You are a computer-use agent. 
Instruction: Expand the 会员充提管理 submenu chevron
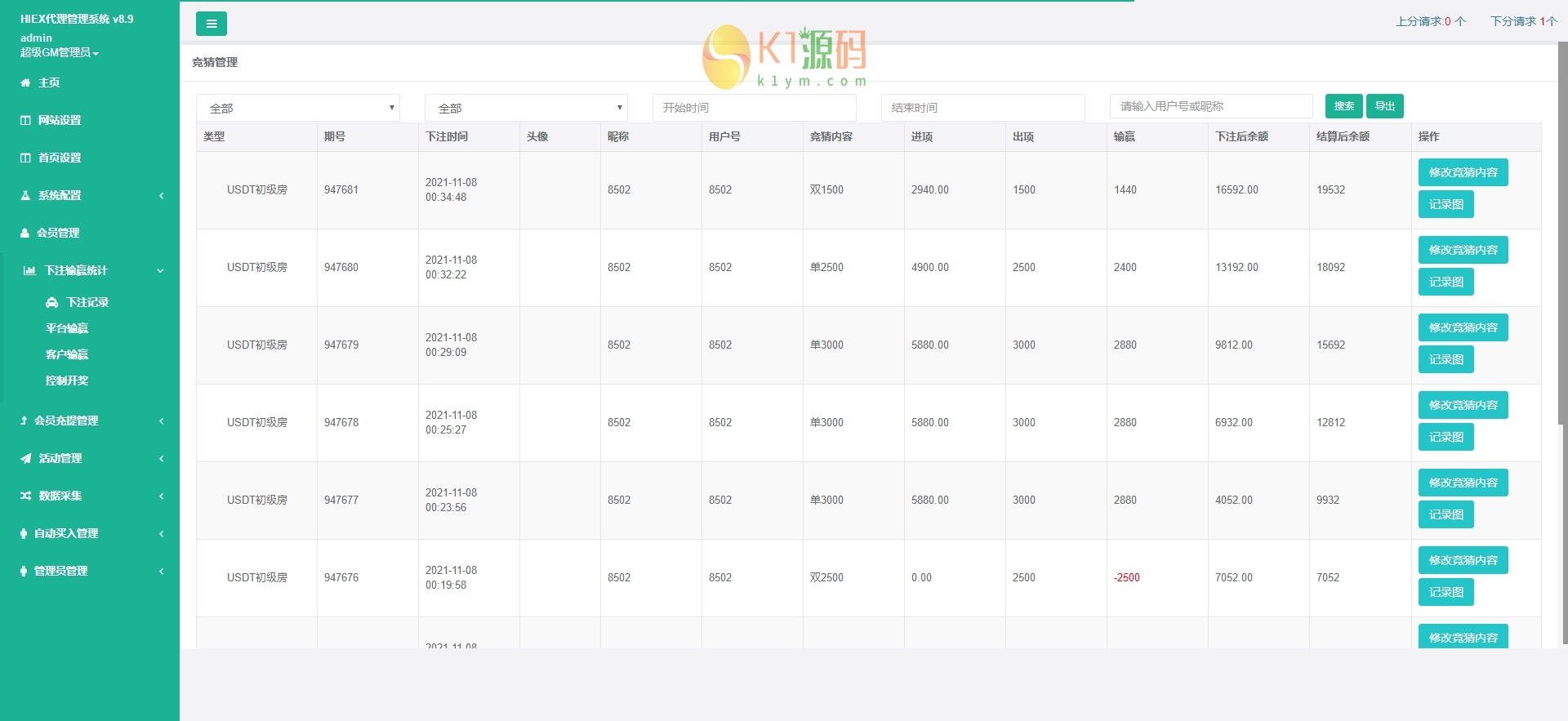coord(161,421)
